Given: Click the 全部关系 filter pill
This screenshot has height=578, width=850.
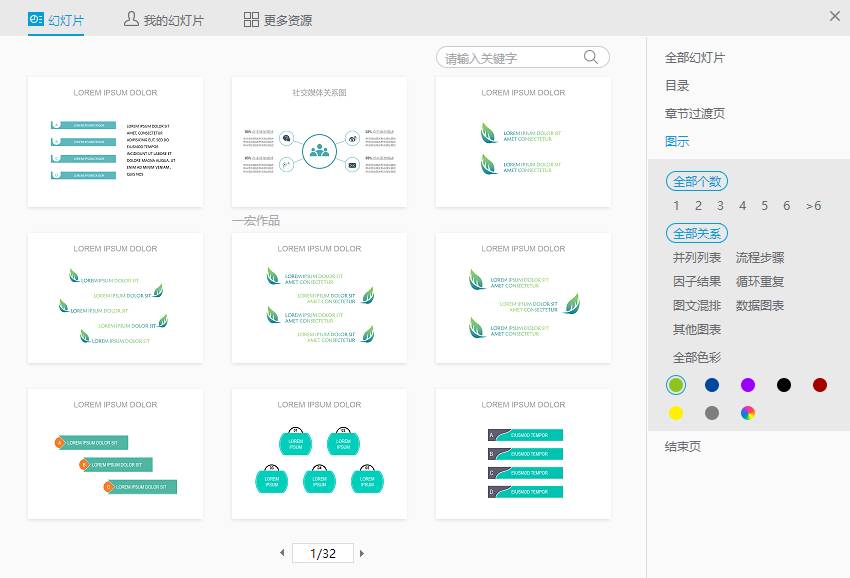Looking at the screenshot, I should coord(696,233).
